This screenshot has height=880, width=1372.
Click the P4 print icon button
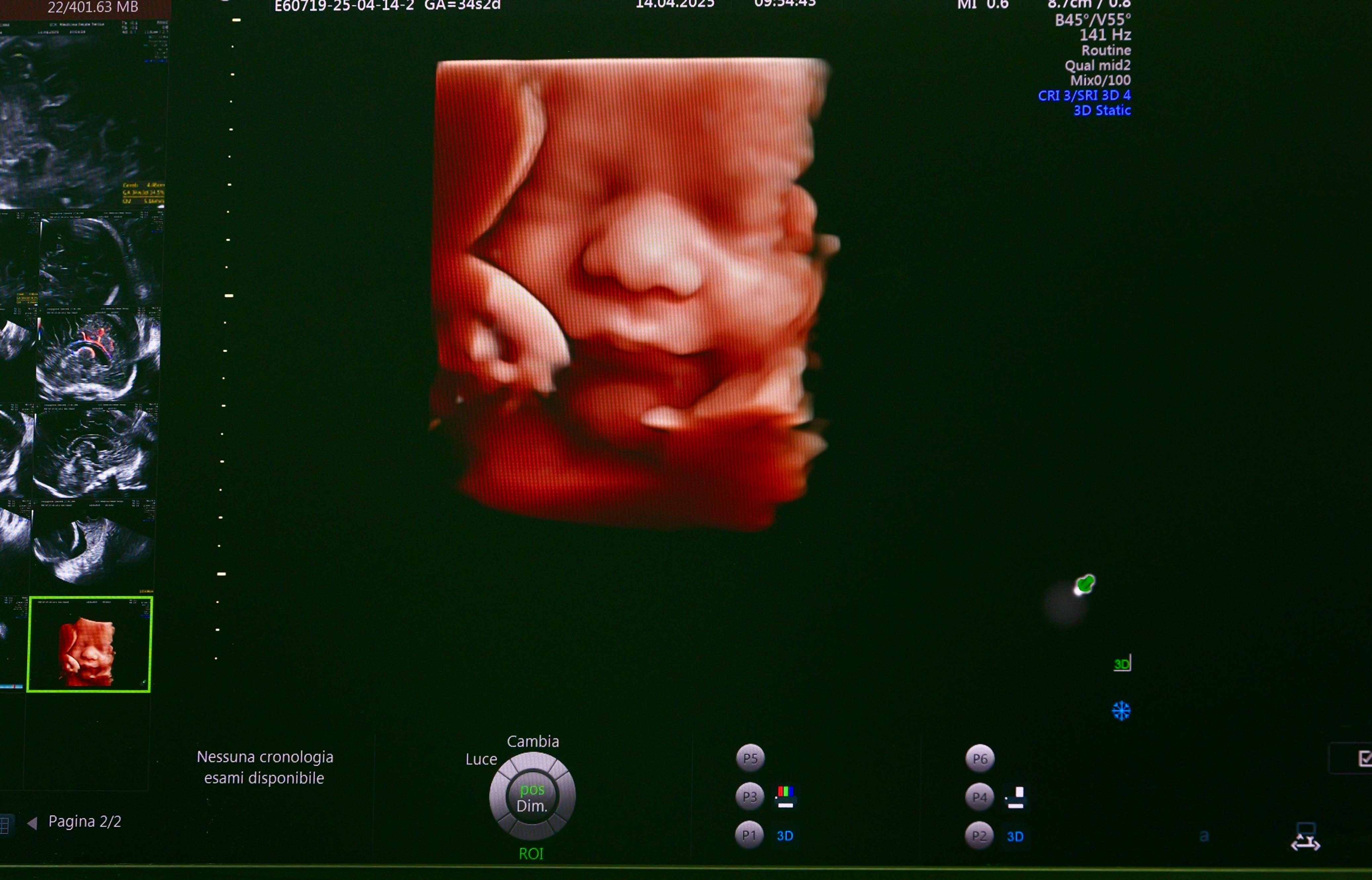tap(980, 797)
